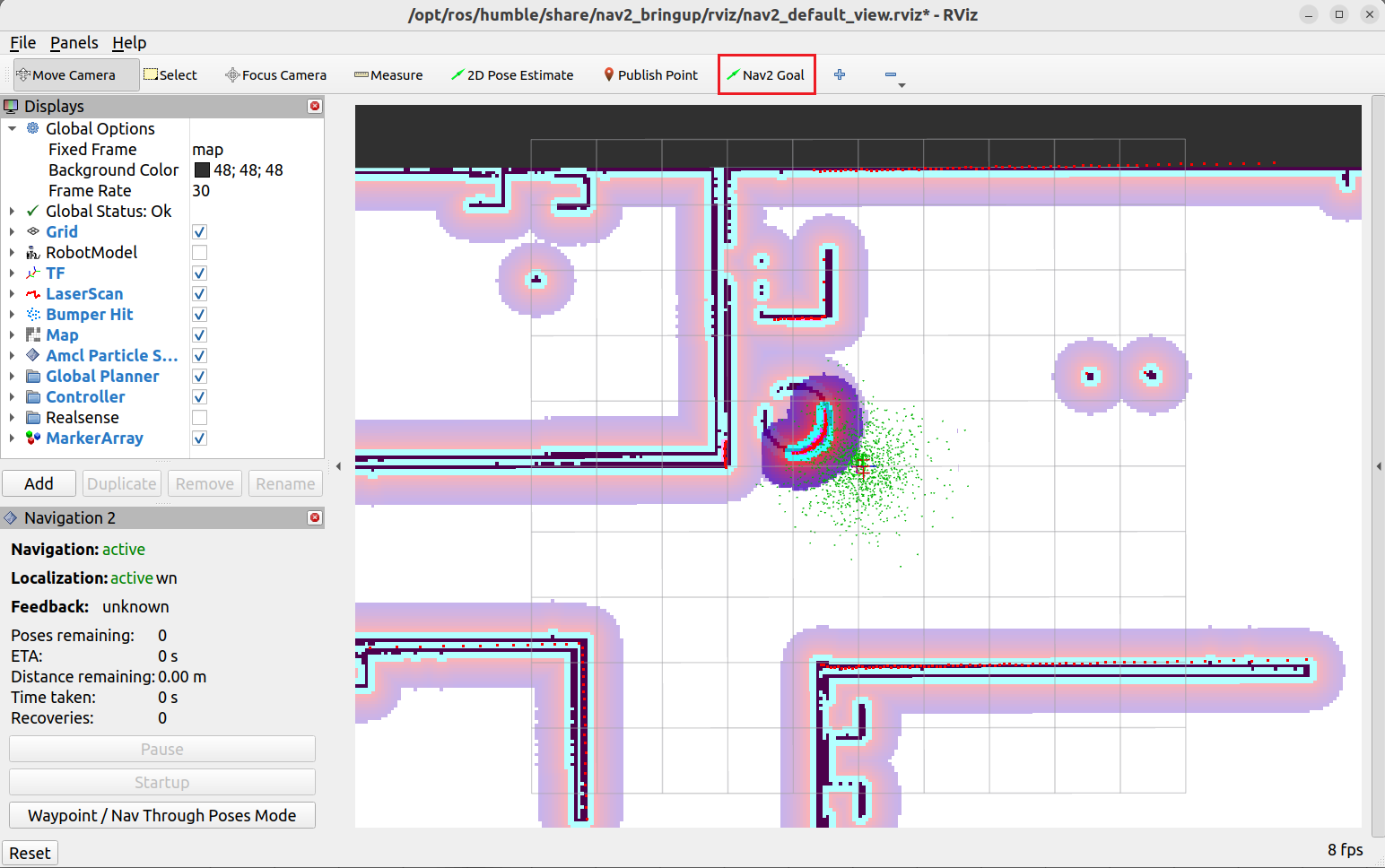This screenshot has width=1385, height=868.
Task: Click the Add display button
Action: pyautogui.click(x=39, y=484)
